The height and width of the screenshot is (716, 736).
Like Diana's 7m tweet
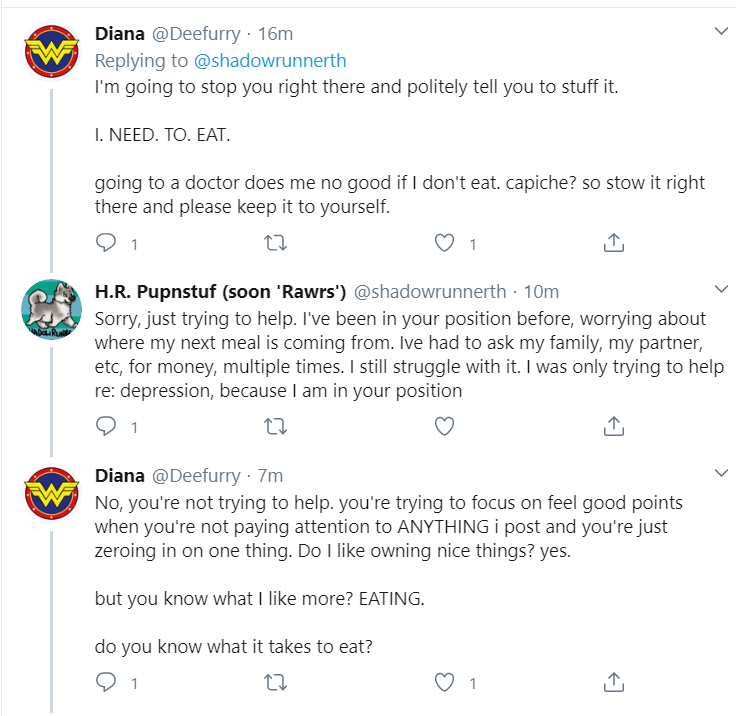click(x=444, y=683)
